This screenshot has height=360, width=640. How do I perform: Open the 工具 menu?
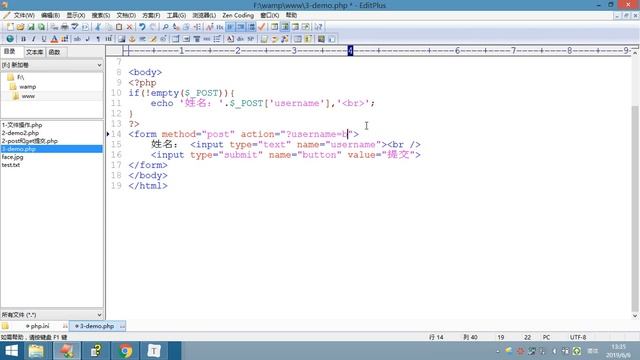[x=176, y=15]
